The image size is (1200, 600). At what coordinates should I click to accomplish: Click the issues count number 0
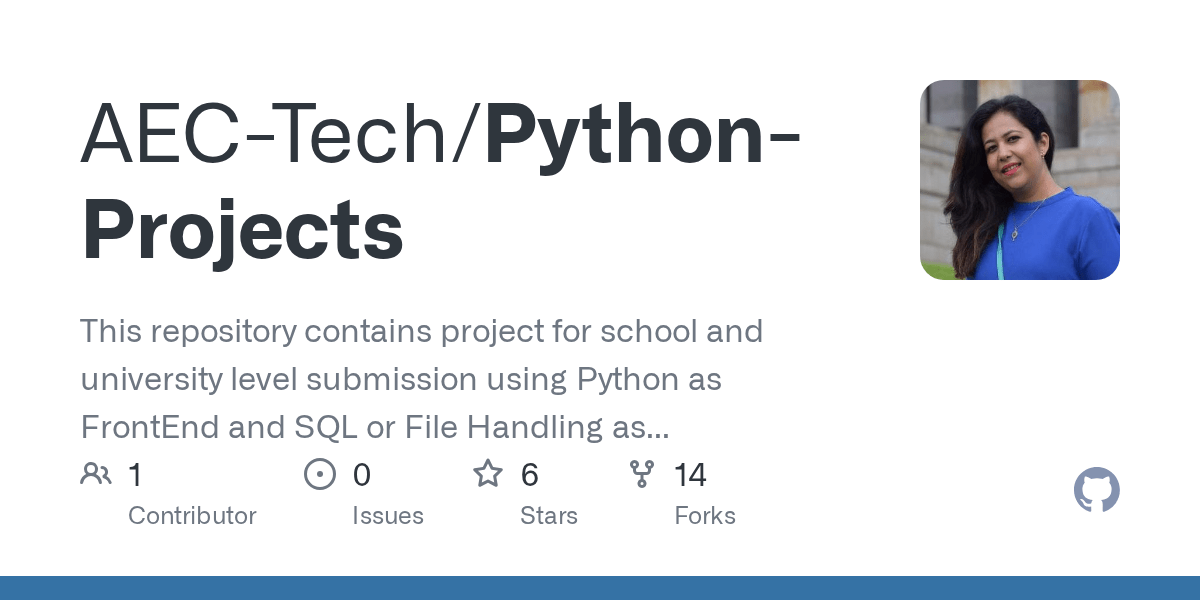[362, 475]
